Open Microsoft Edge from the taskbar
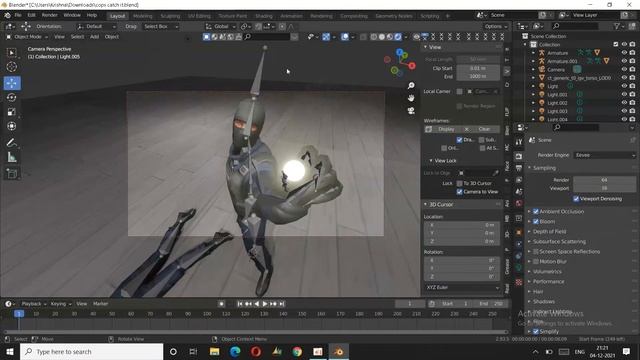The height and width of the screenshot is (360, 640). tap(235, 351)
